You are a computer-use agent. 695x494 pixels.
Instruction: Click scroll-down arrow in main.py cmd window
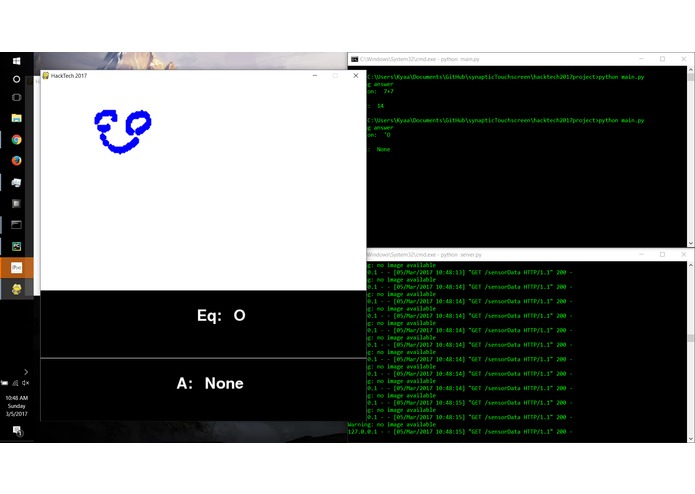point(691,243)
